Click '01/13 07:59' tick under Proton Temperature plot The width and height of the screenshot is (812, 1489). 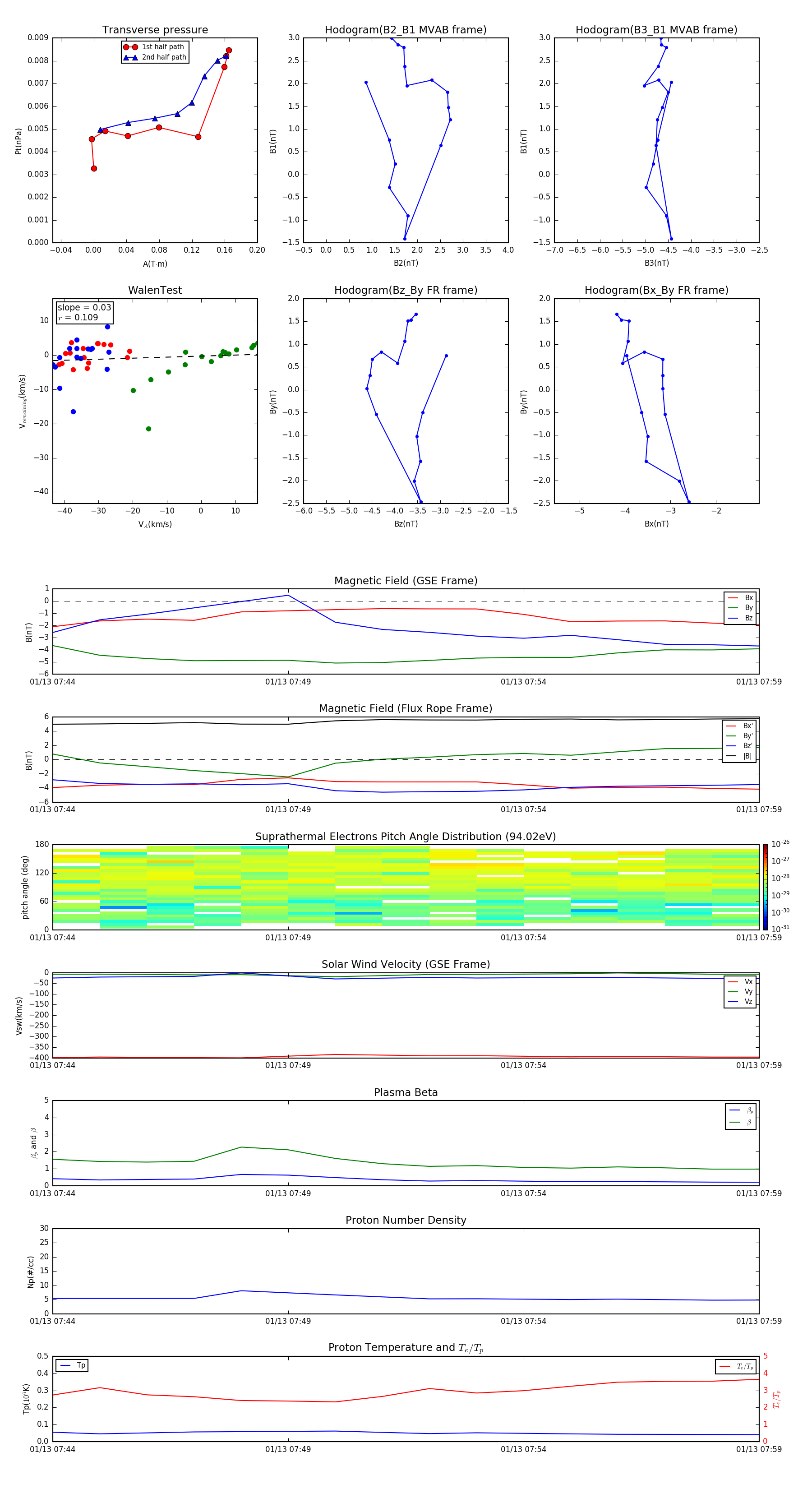click(758, 1449)
